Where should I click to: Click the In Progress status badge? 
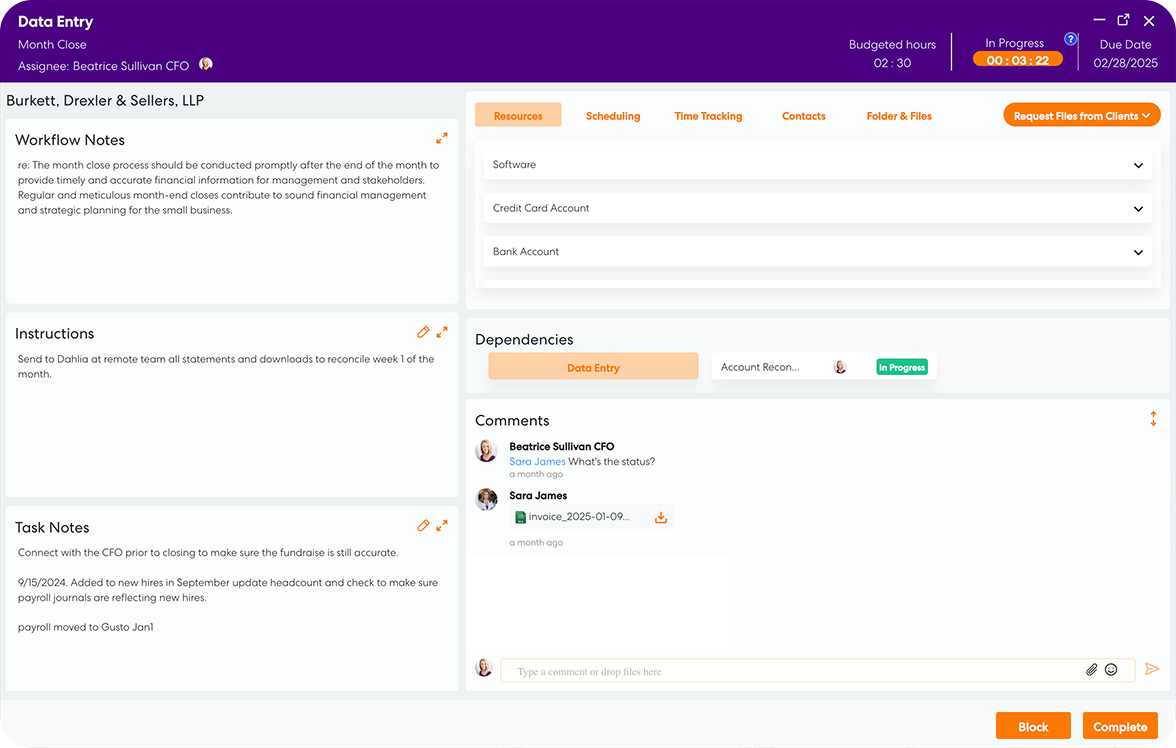[902, 367]
